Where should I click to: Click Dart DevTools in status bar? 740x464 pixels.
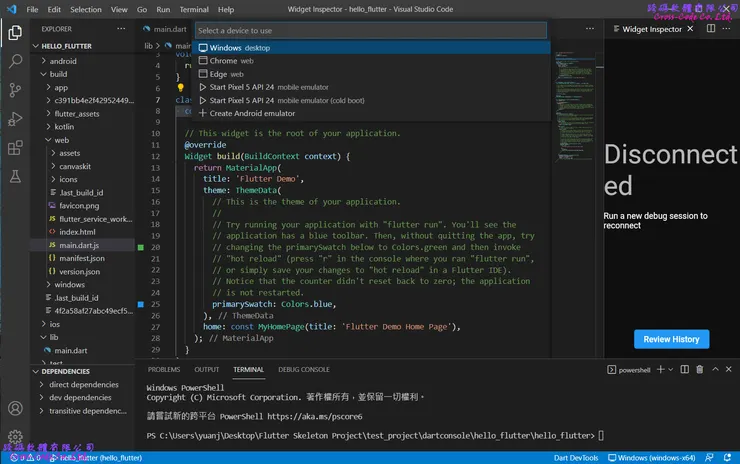tap(574, 458)
